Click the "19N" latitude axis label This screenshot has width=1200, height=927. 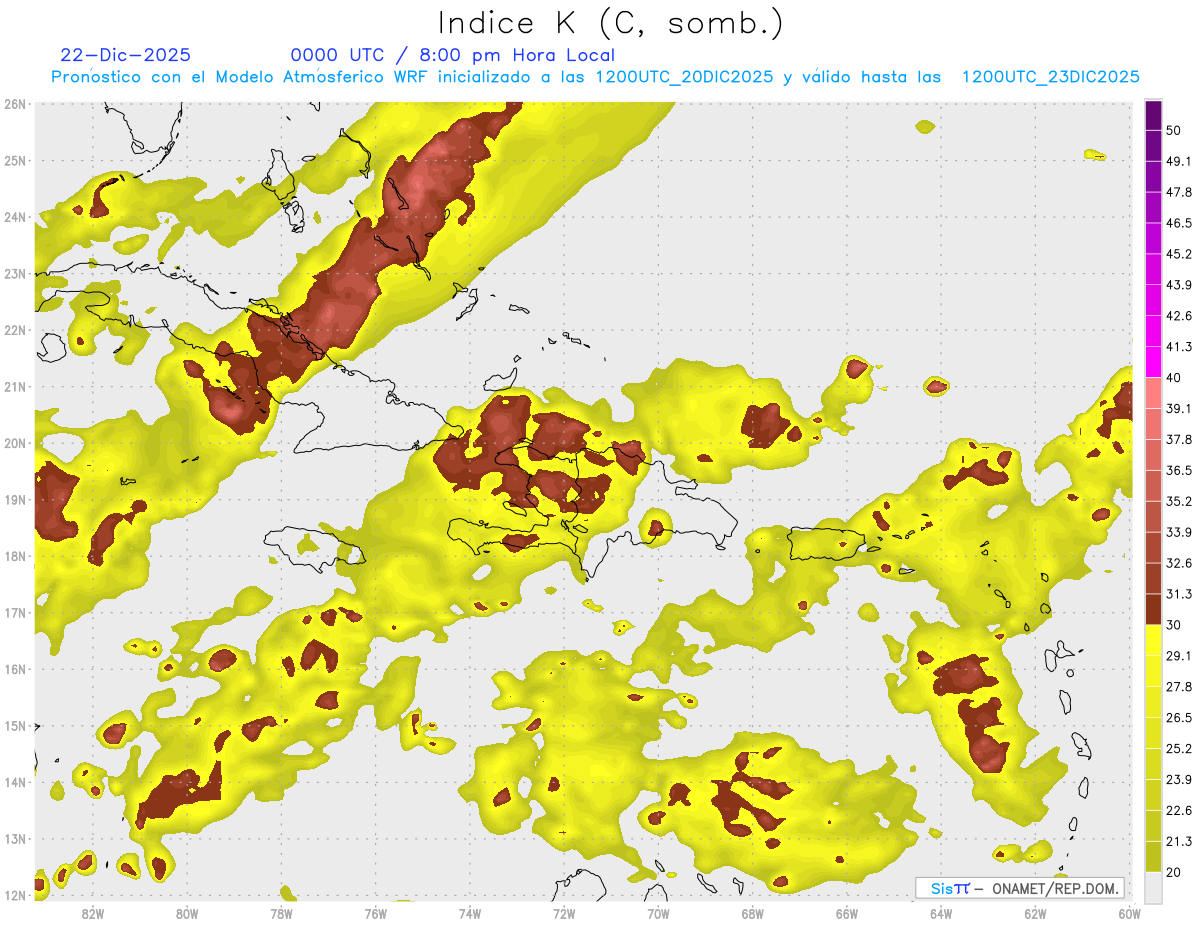click(15, 500)
